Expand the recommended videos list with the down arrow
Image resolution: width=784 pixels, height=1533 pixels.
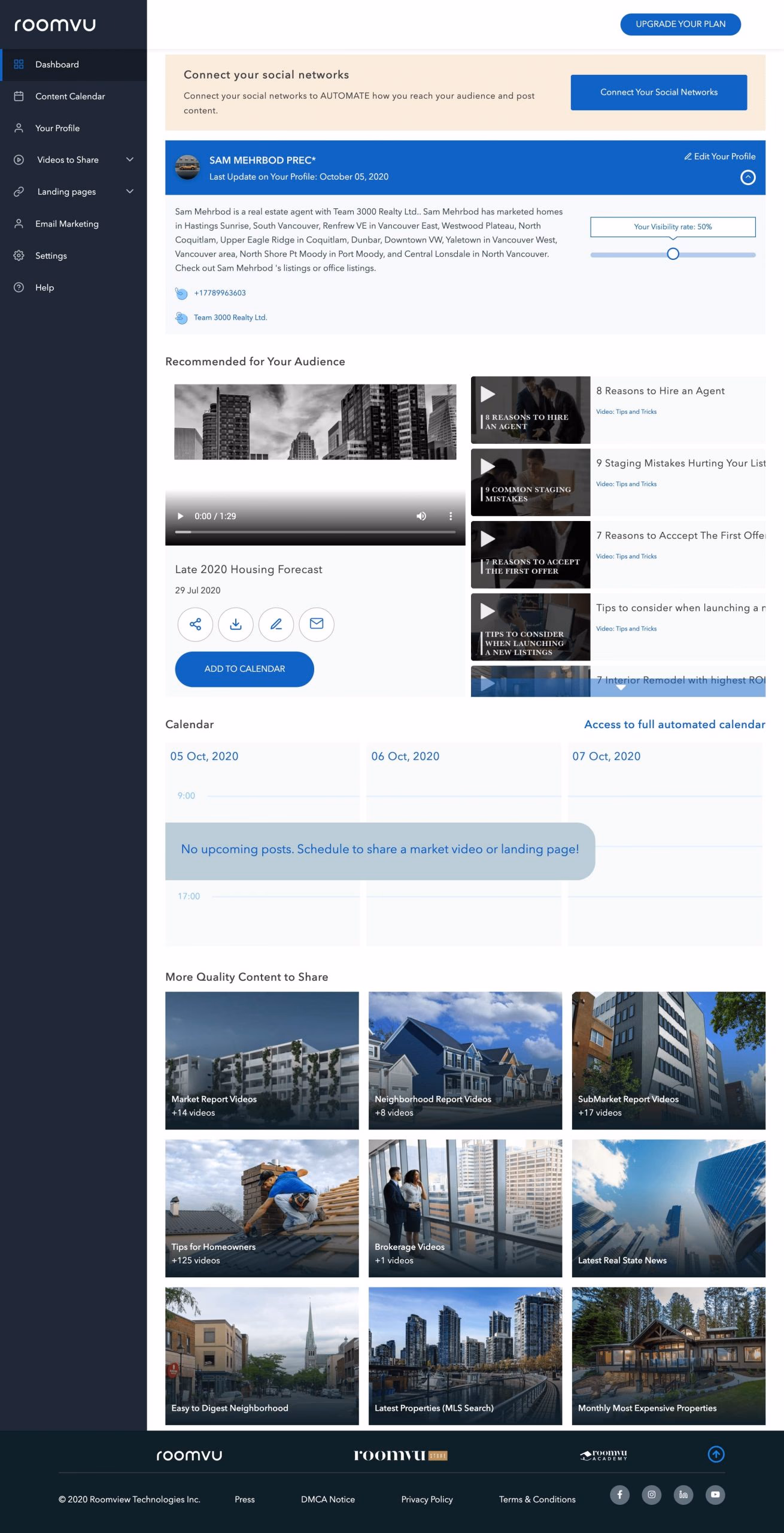(621, 688)
